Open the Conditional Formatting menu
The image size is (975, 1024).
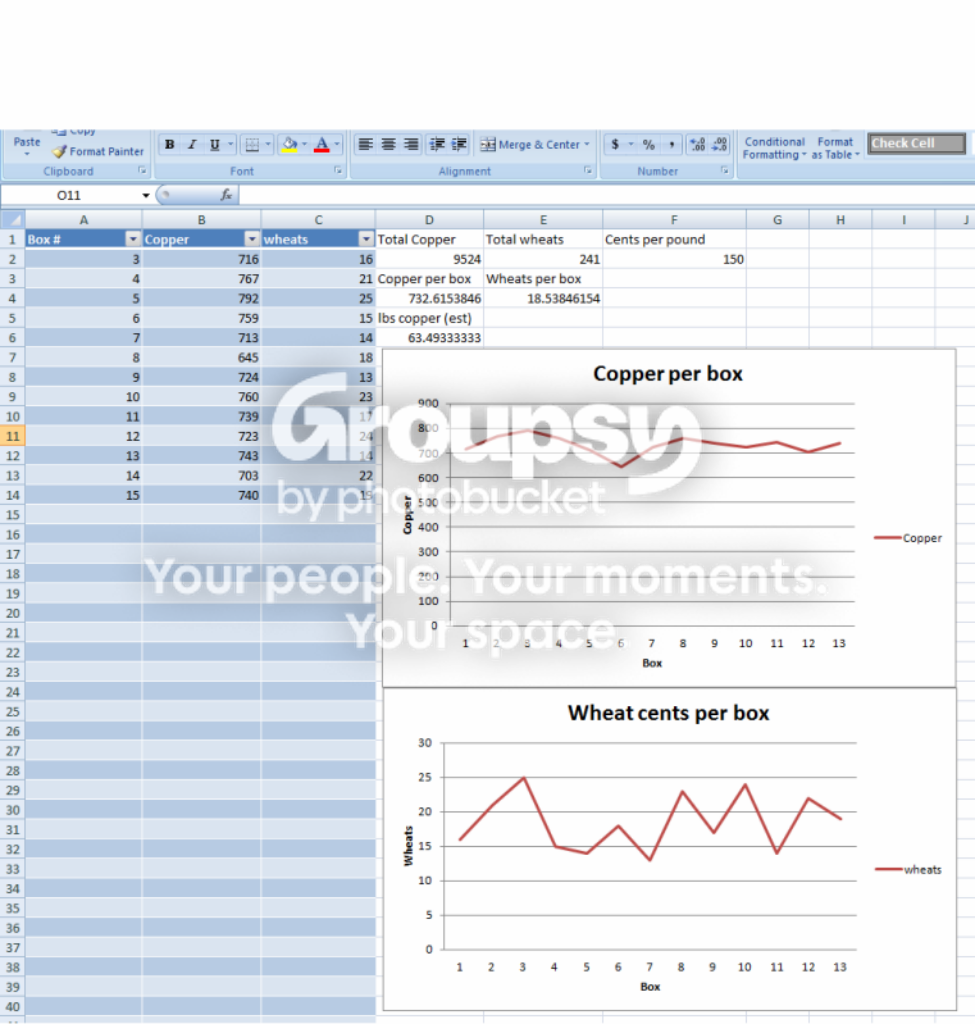click(774, 148)
